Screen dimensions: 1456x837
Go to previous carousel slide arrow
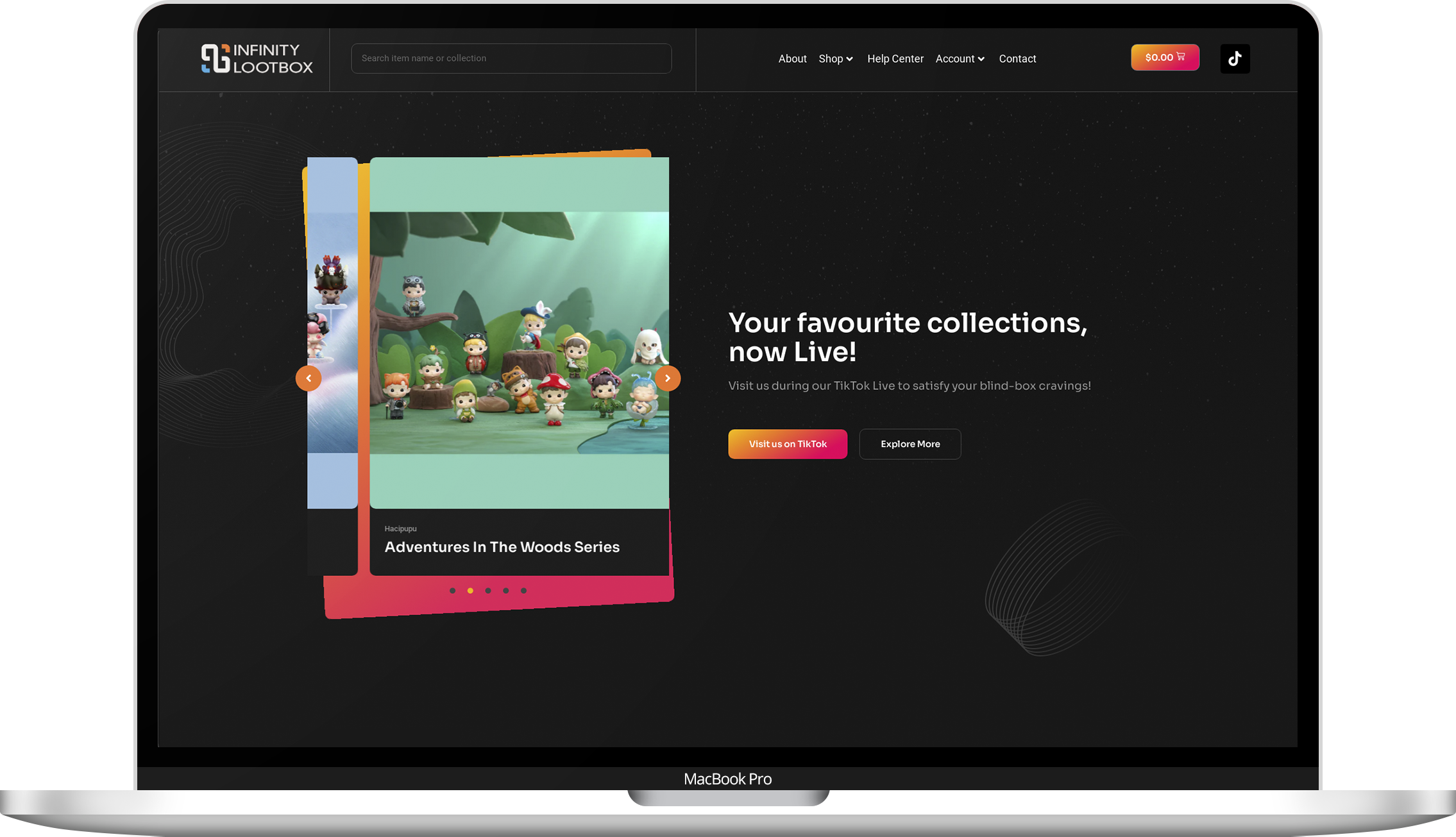click(309, 378)
